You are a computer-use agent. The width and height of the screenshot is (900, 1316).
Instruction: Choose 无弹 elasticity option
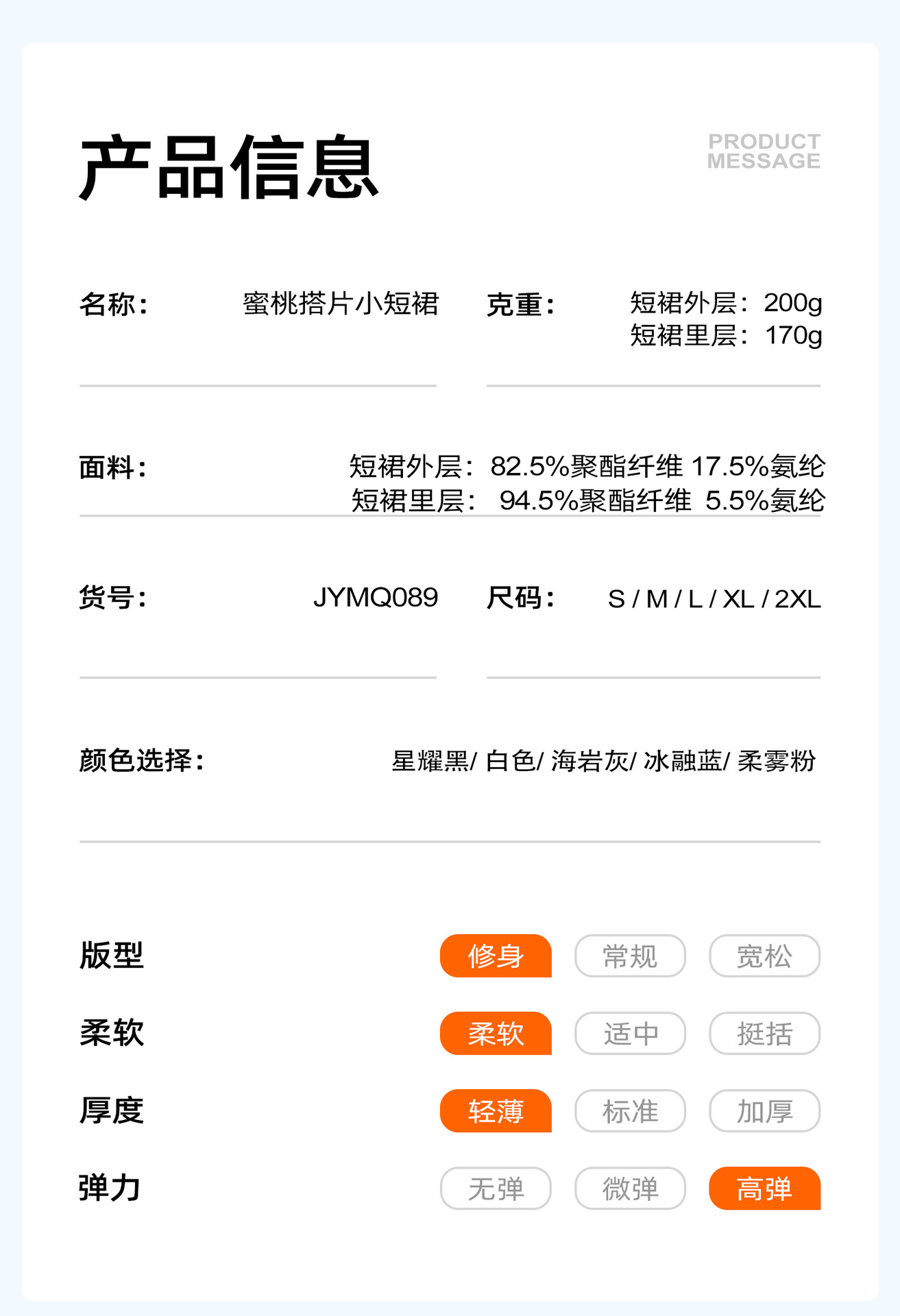[496, 1188]
